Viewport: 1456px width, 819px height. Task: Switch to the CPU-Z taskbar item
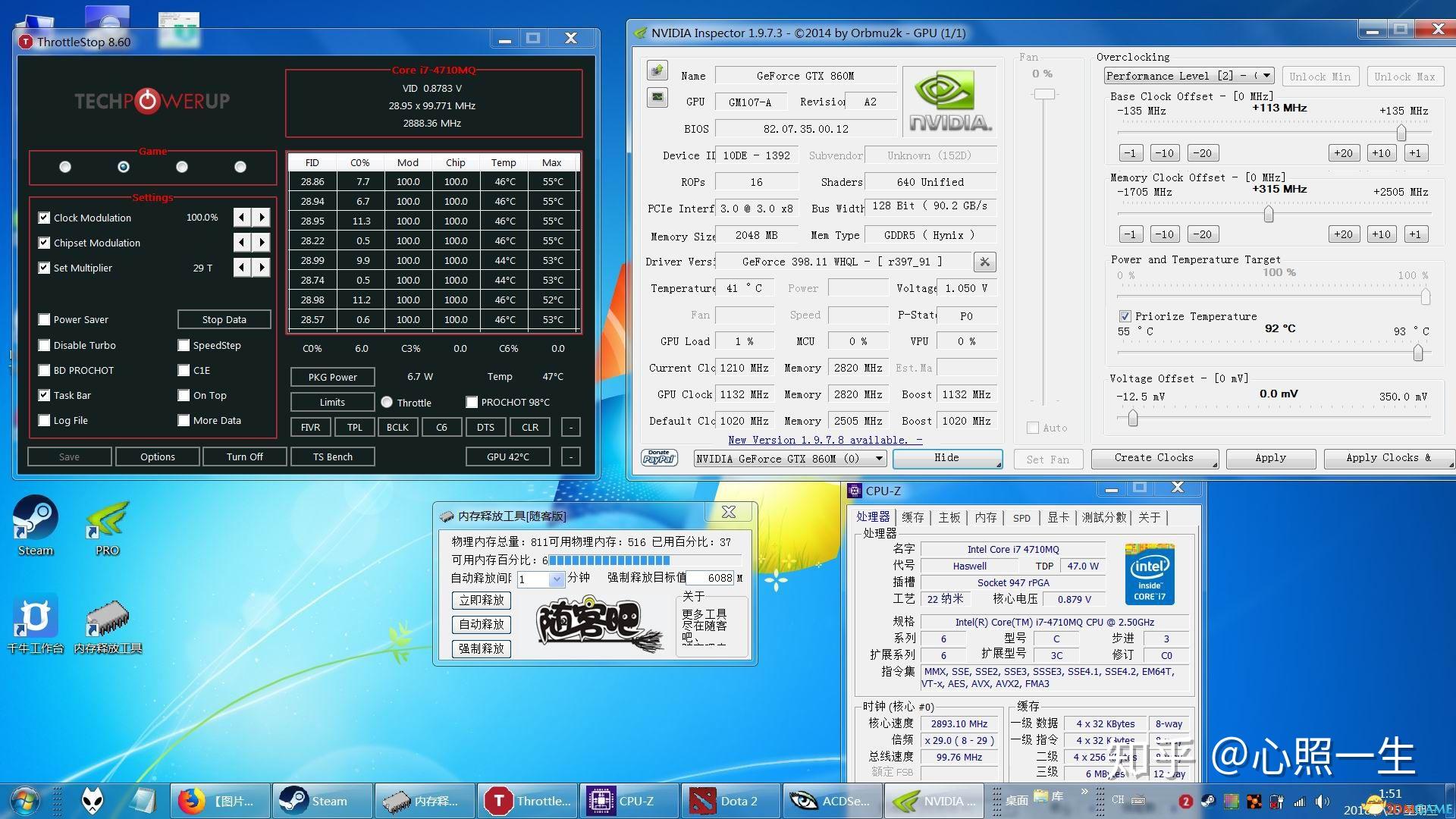coord(629,801)
